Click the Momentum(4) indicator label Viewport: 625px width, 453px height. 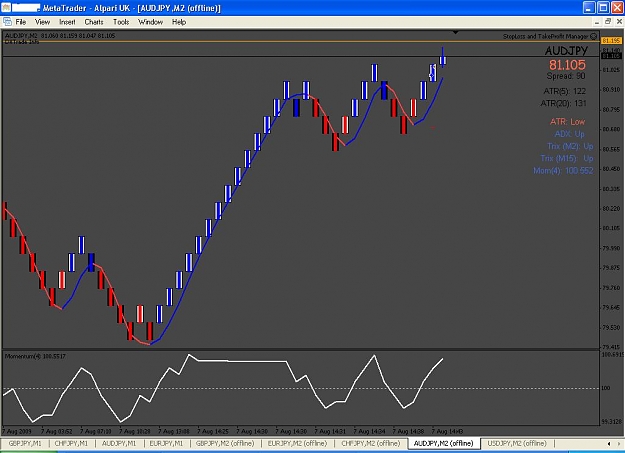[35, 356]
